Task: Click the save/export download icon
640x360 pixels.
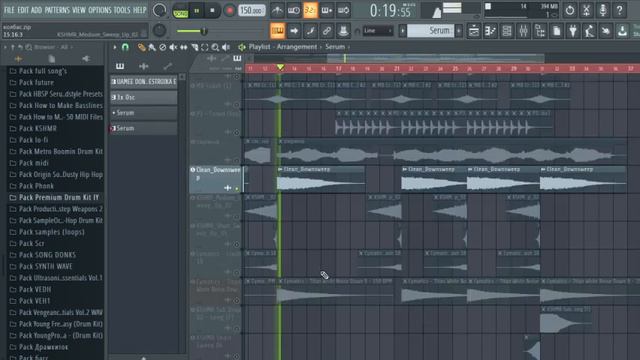Action: tap(622, 31)
